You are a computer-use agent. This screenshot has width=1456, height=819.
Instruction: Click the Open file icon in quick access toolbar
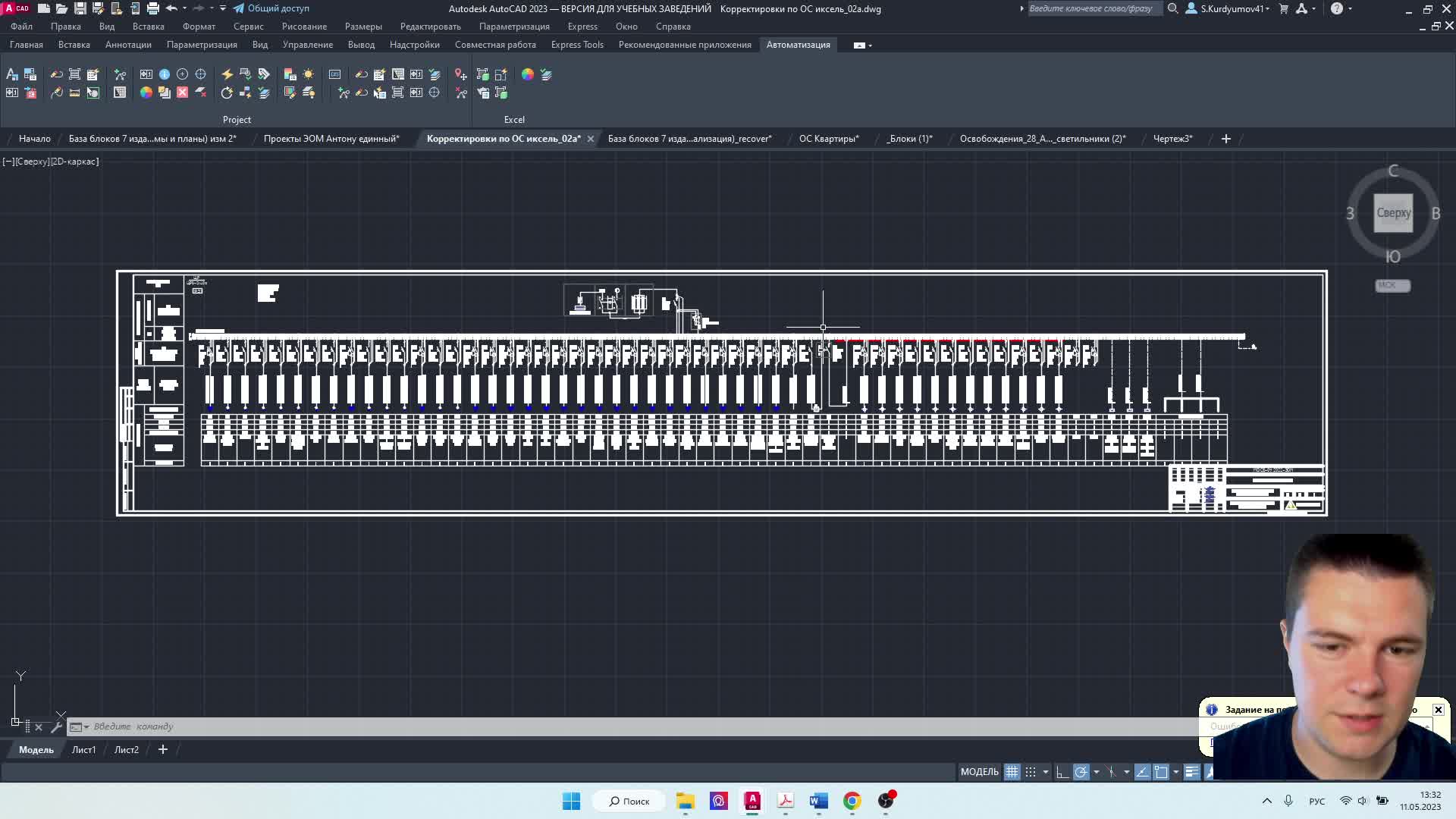point(61,8)
